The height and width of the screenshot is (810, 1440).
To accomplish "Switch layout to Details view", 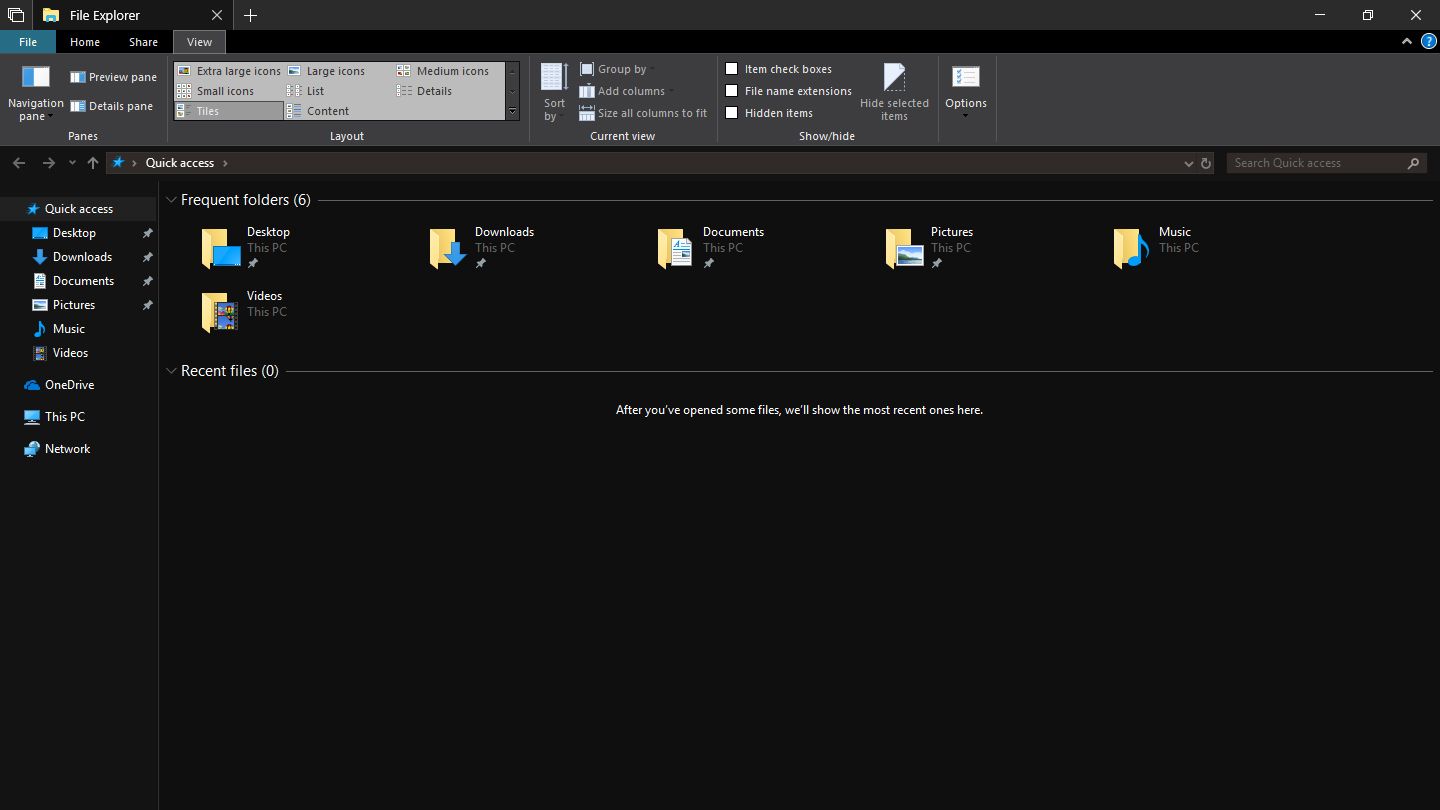I will coord(424,91).
